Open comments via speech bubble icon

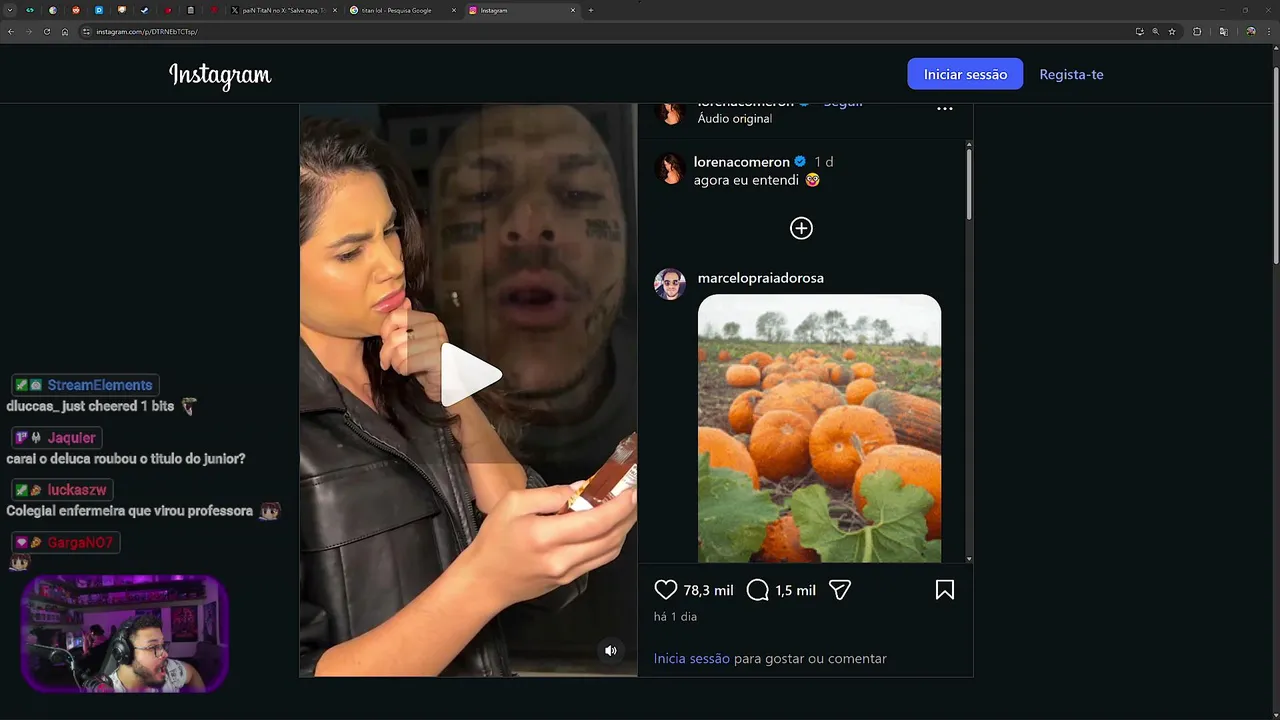click(x=758, y=590)
